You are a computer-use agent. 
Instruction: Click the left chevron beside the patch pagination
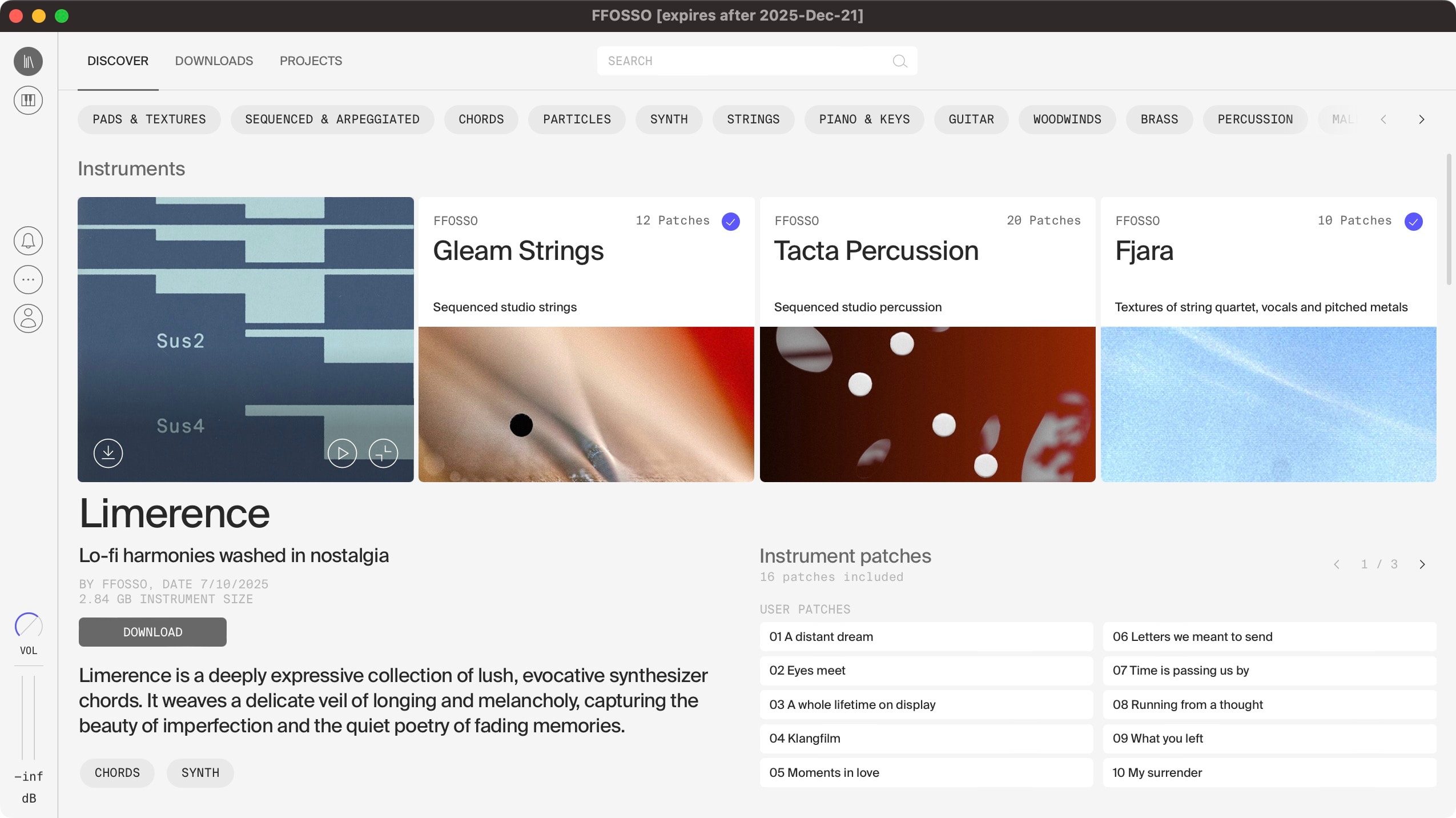(1336, 564)
